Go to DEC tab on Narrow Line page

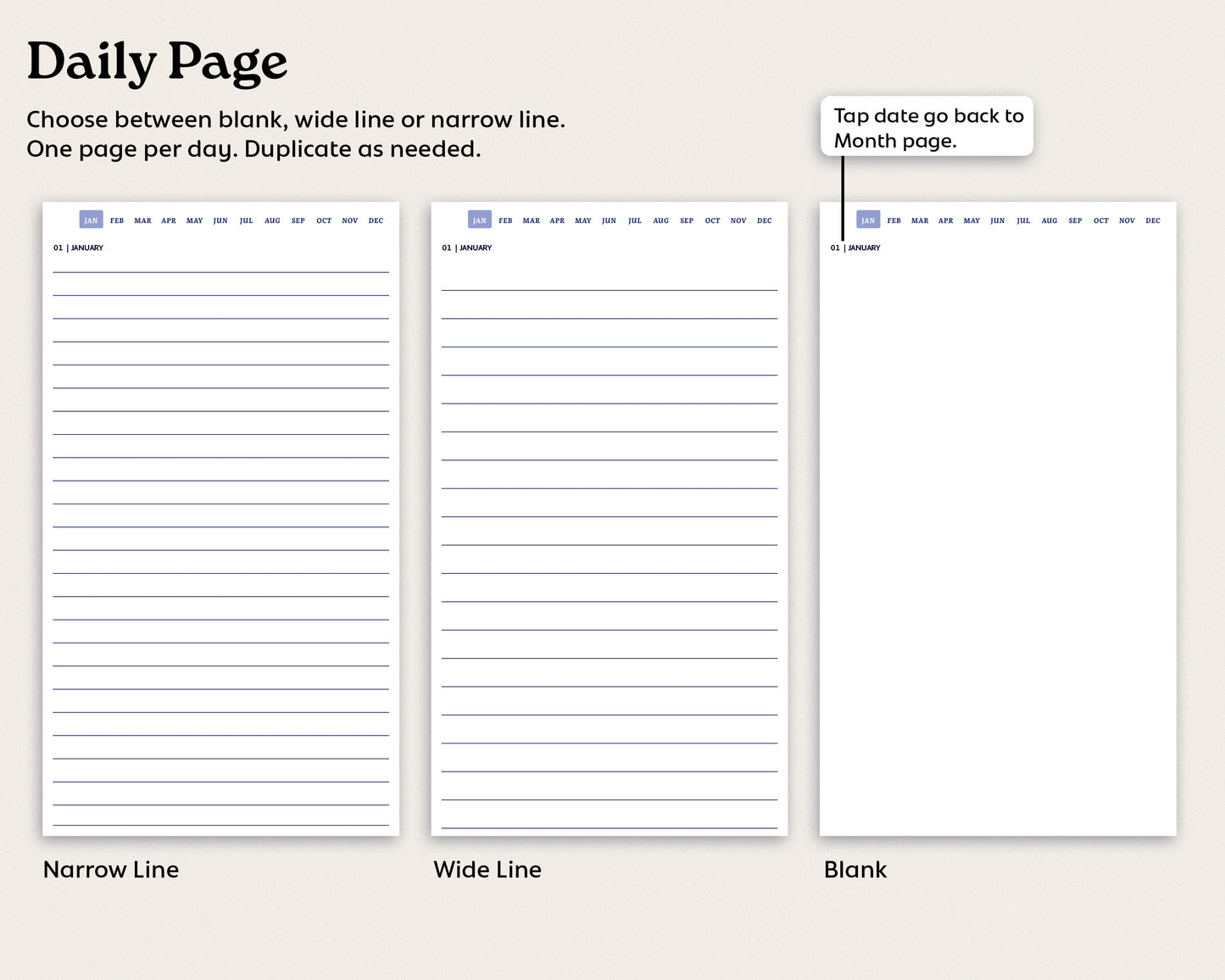[376, 220]
